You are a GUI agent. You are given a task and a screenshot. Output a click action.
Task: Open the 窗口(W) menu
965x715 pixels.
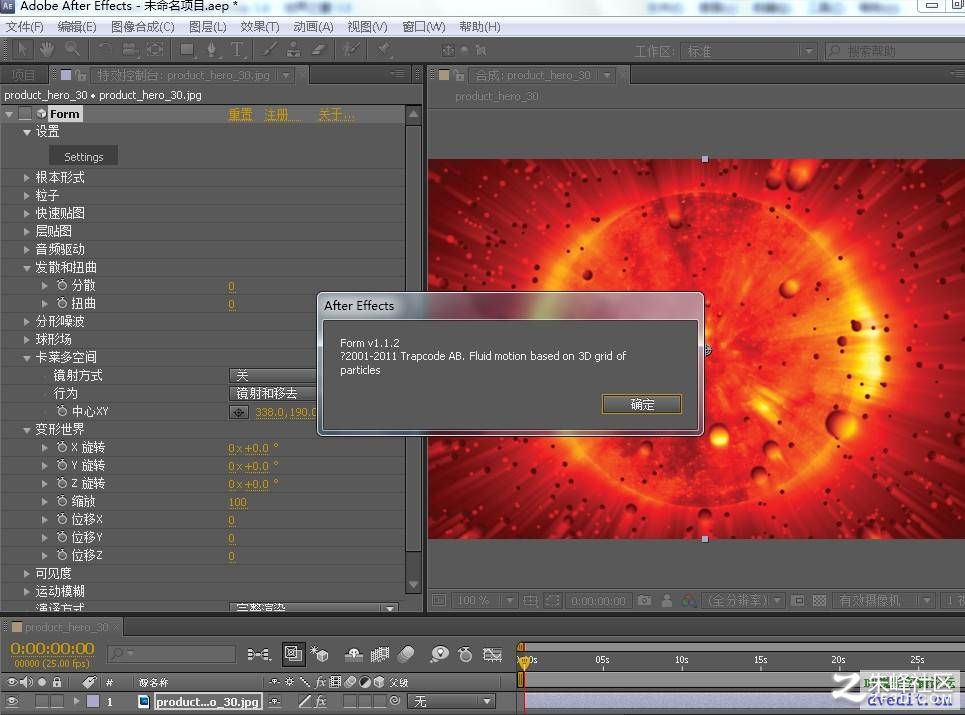click(423, 26)
